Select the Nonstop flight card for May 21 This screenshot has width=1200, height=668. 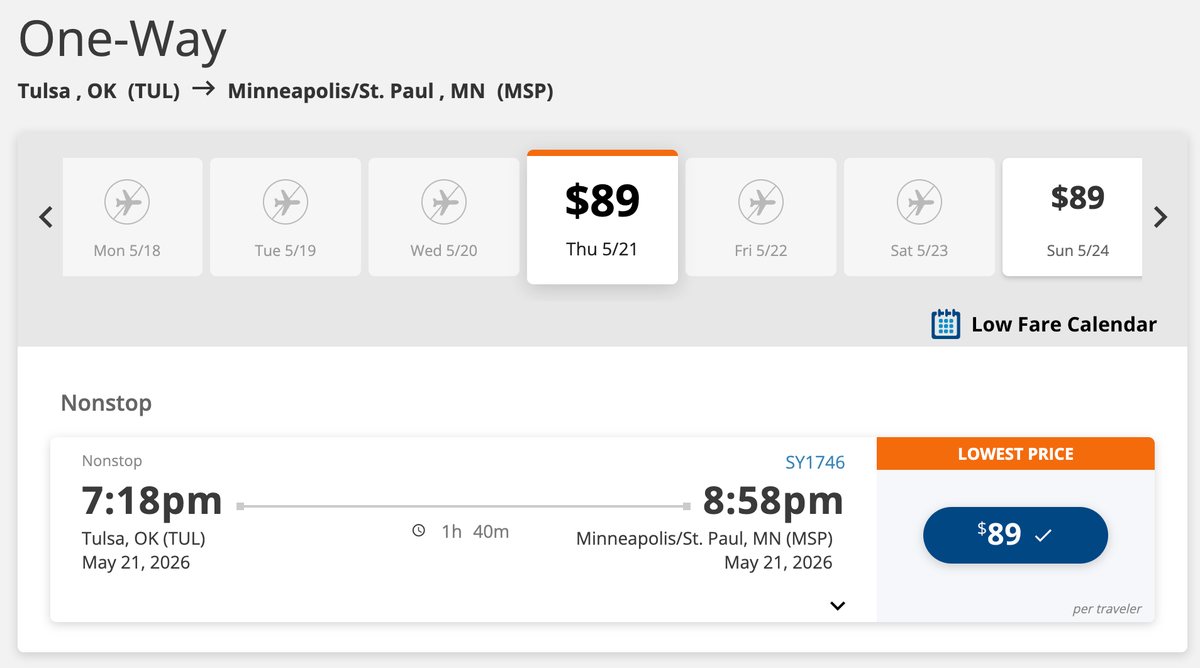click(x=460, y=528)
